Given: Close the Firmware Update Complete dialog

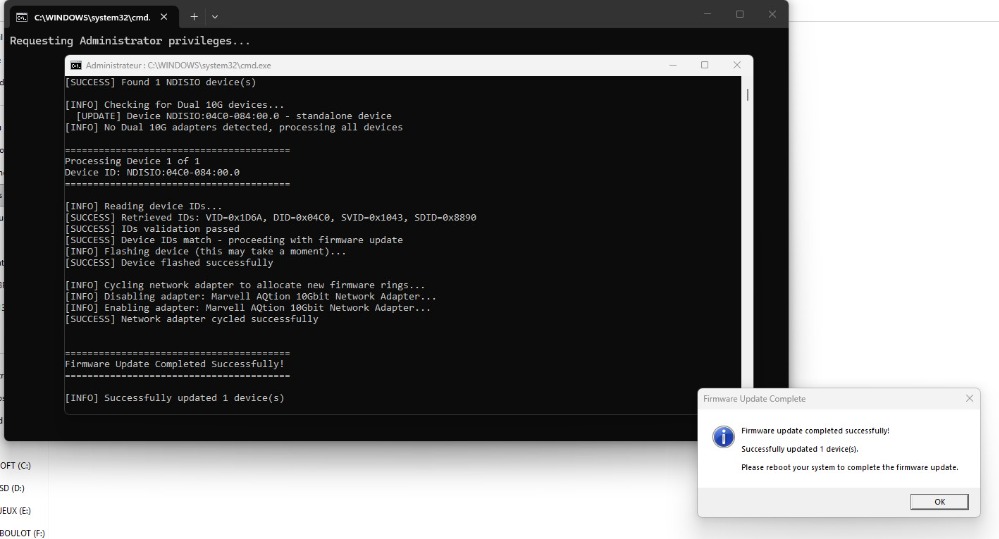Looking at the screenshot, I should (968, 398).
